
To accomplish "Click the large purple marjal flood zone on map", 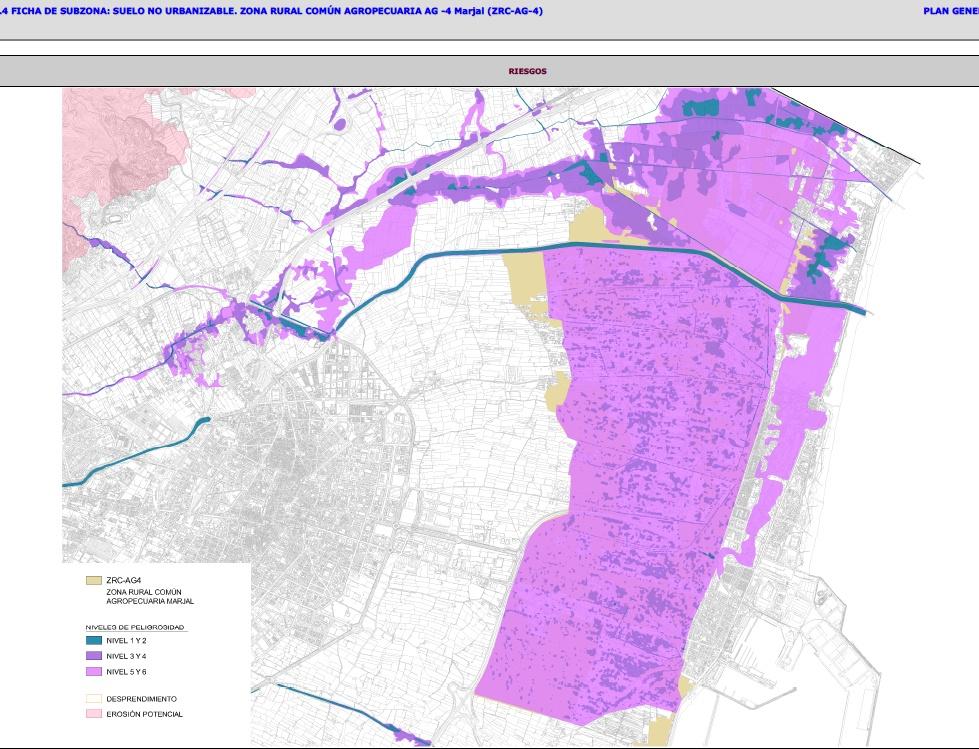I will (x=640, y=450).
